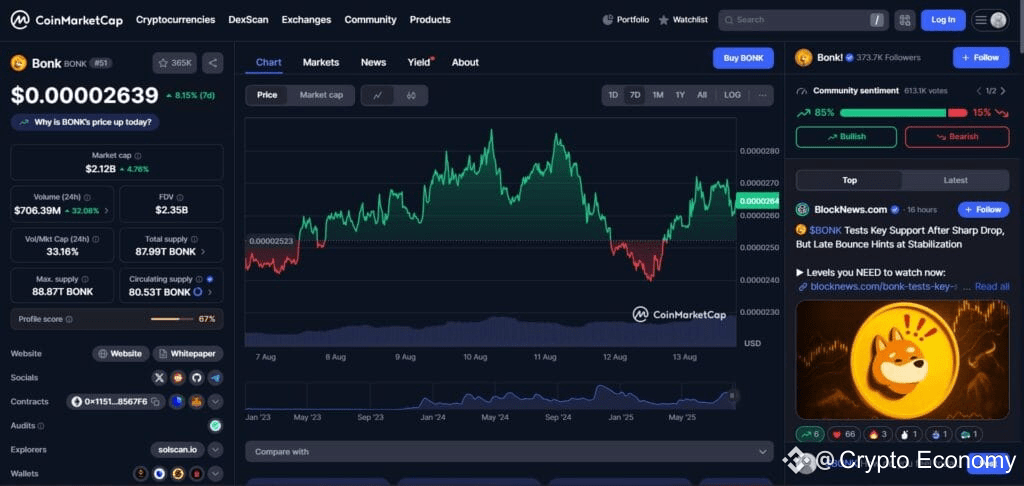The width and height of the screenshot is (1024, 486).
Task: Go to next community sentiment page
Action: pyautogui.click(x=1004, y=91)
